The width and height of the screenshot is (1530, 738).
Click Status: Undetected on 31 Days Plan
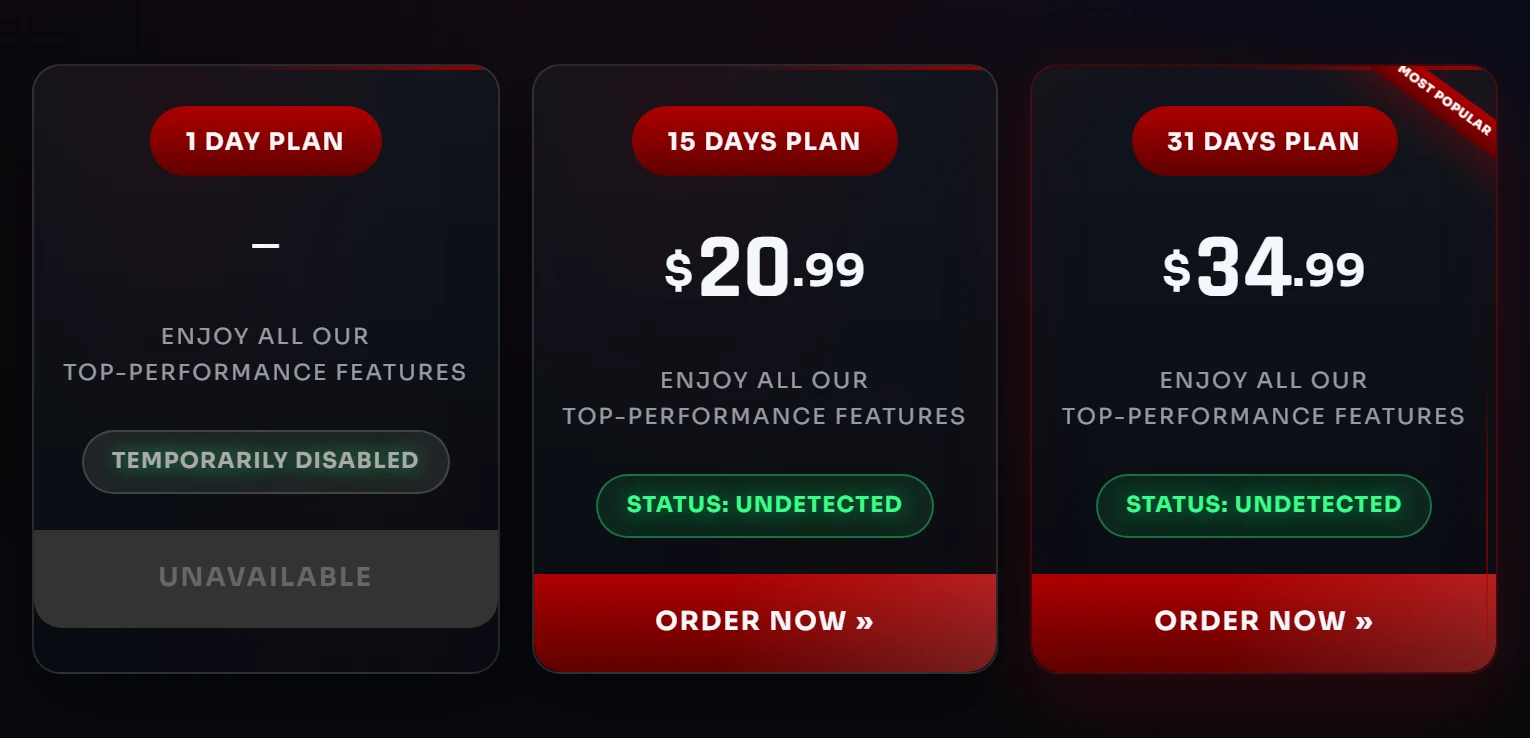(1263, 505)
